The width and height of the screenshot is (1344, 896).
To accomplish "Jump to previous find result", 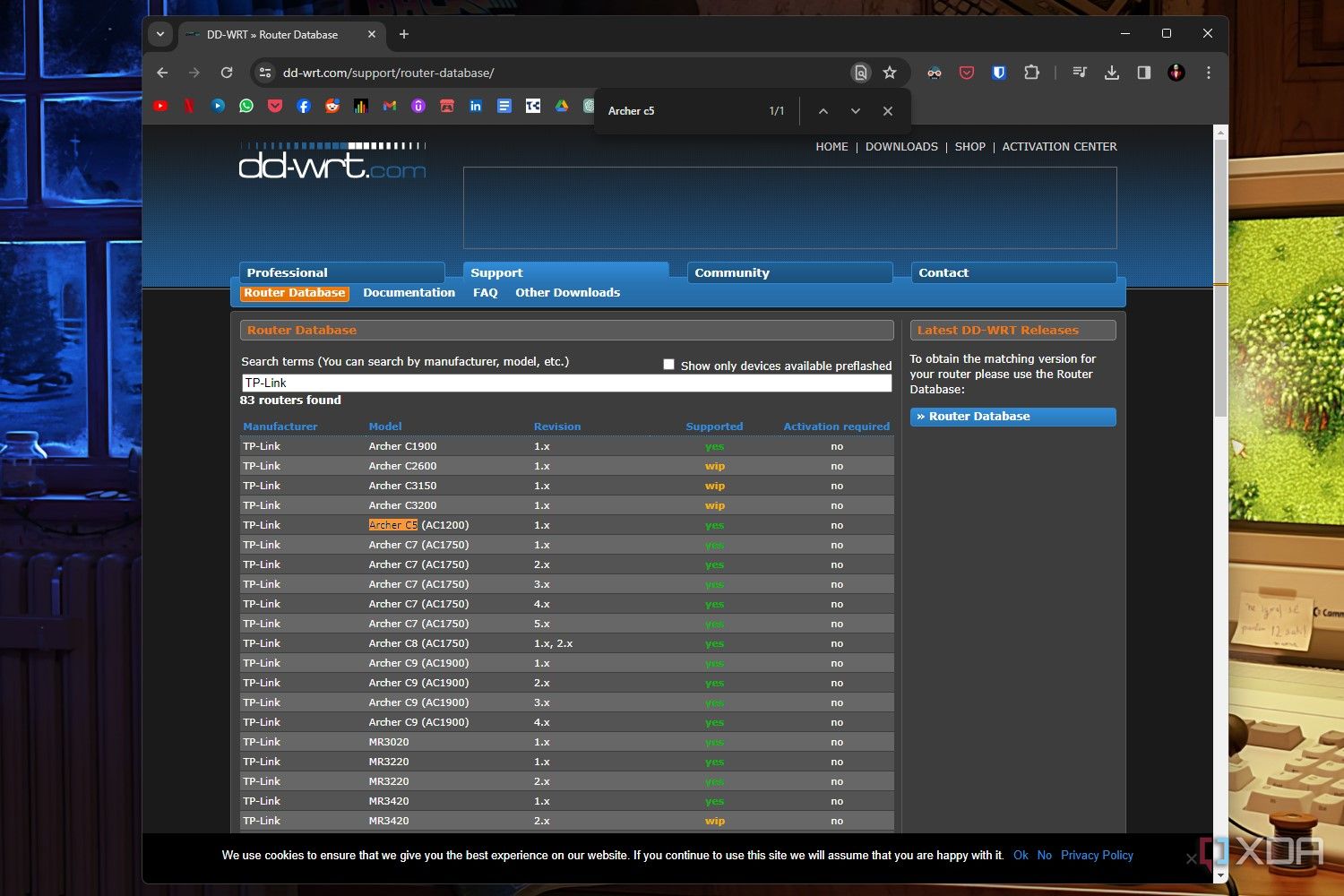I will [823, 111].
